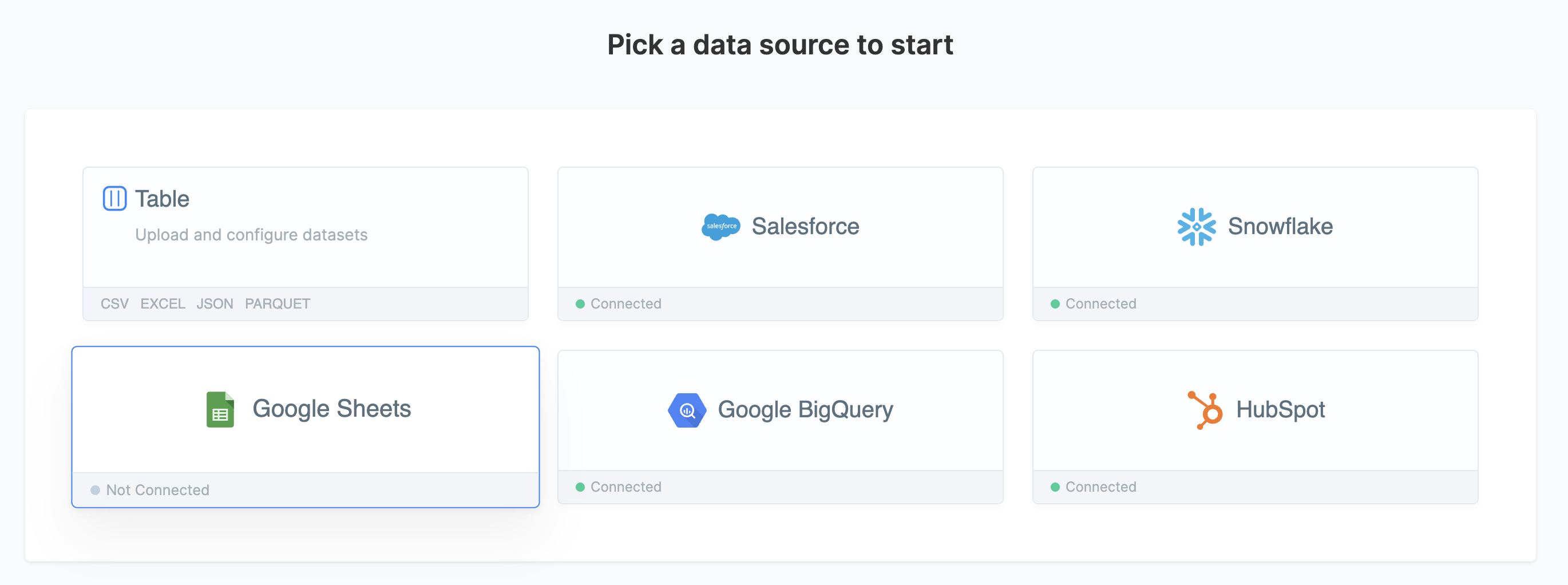Image resolution: width=1568 pixels, height=585 pixels.
Task: Click the Not Connected status text
Action: coord(157,490)
